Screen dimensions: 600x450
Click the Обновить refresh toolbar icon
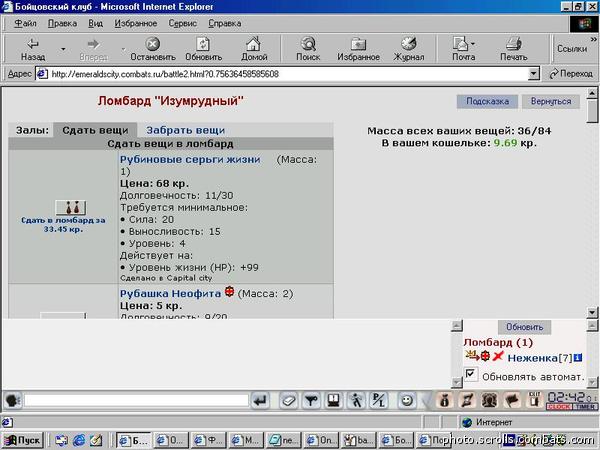[203, 44]
